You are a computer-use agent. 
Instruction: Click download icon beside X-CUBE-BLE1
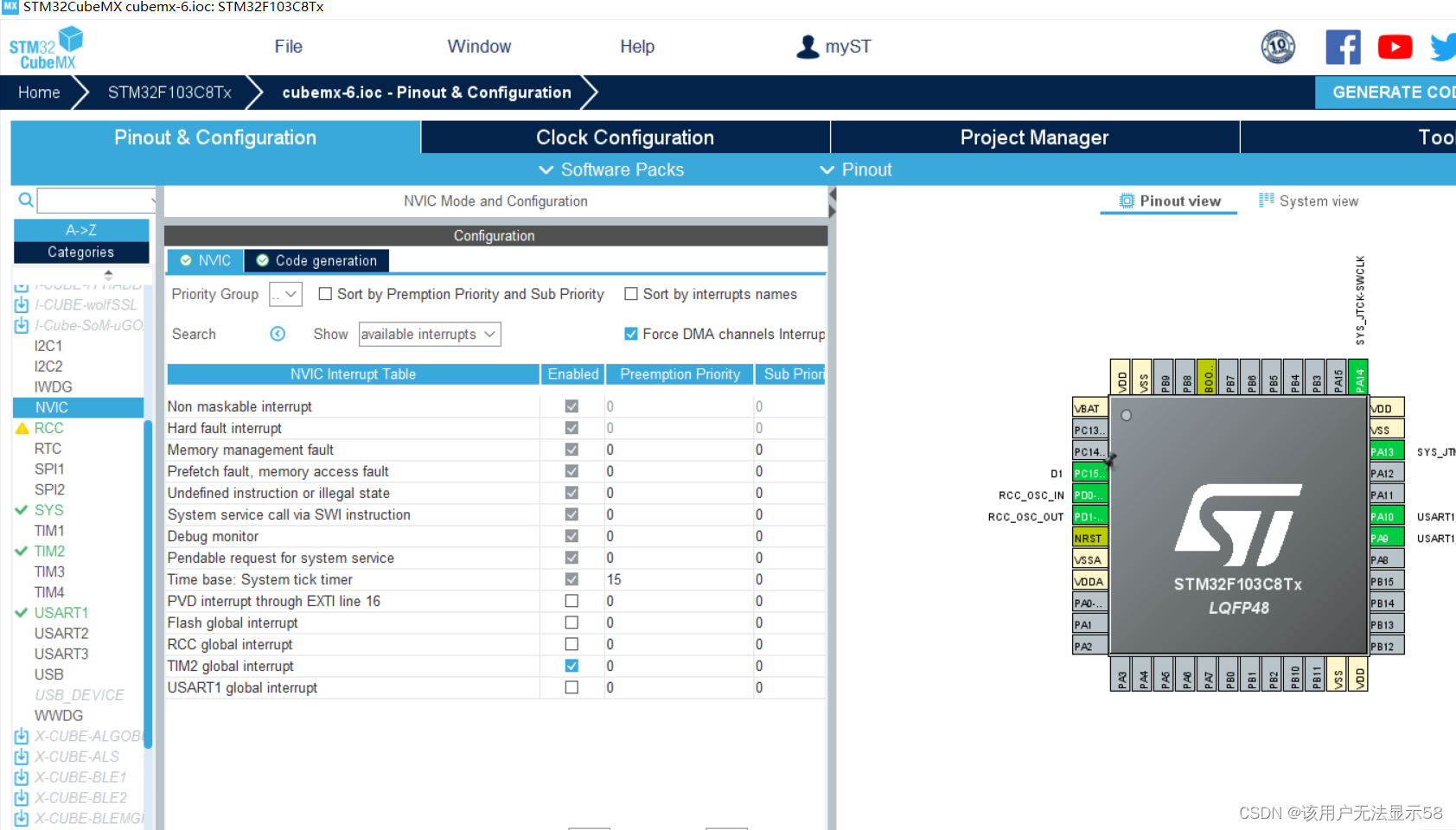click(22, 777)
